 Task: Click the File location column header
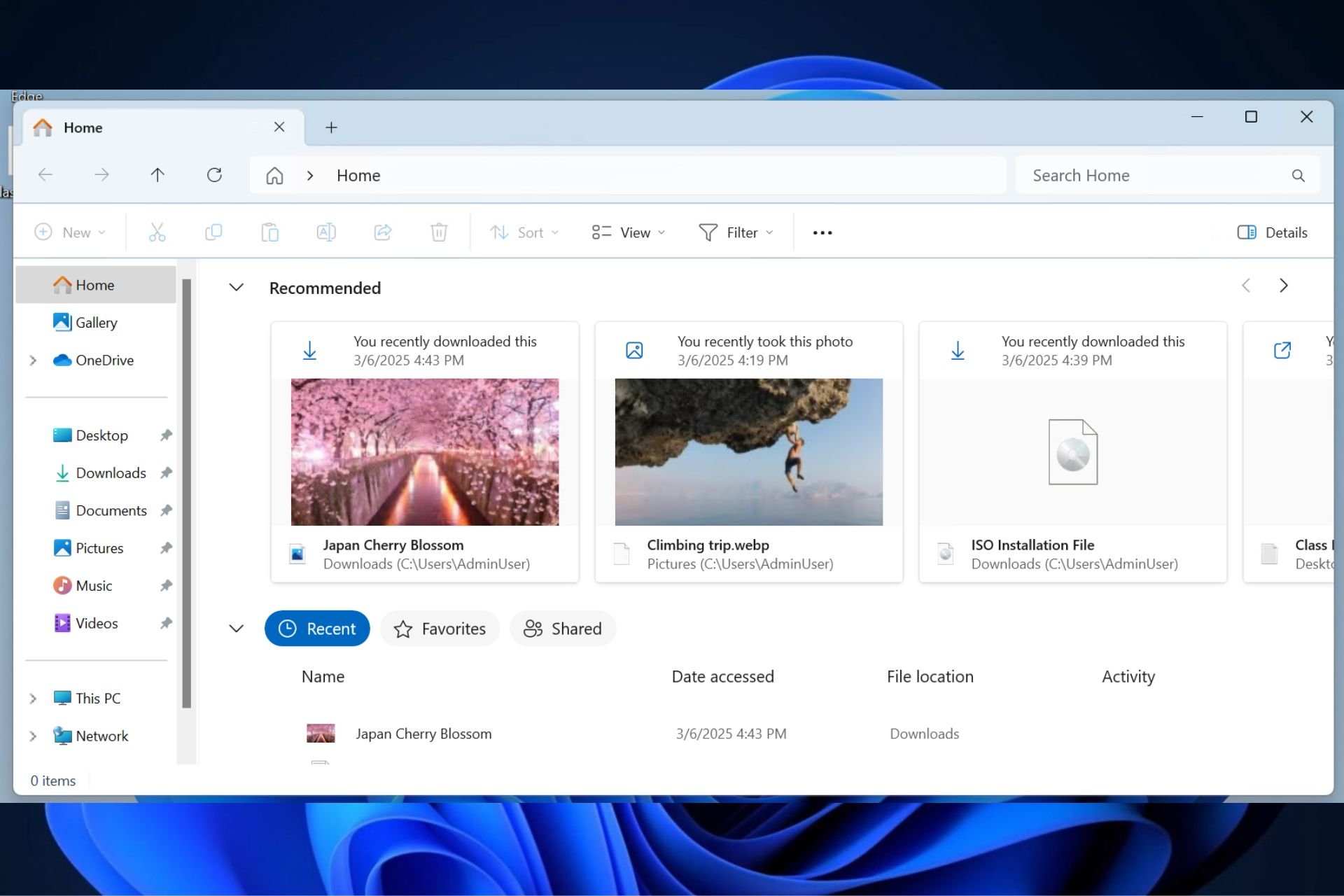coord(930,677)
